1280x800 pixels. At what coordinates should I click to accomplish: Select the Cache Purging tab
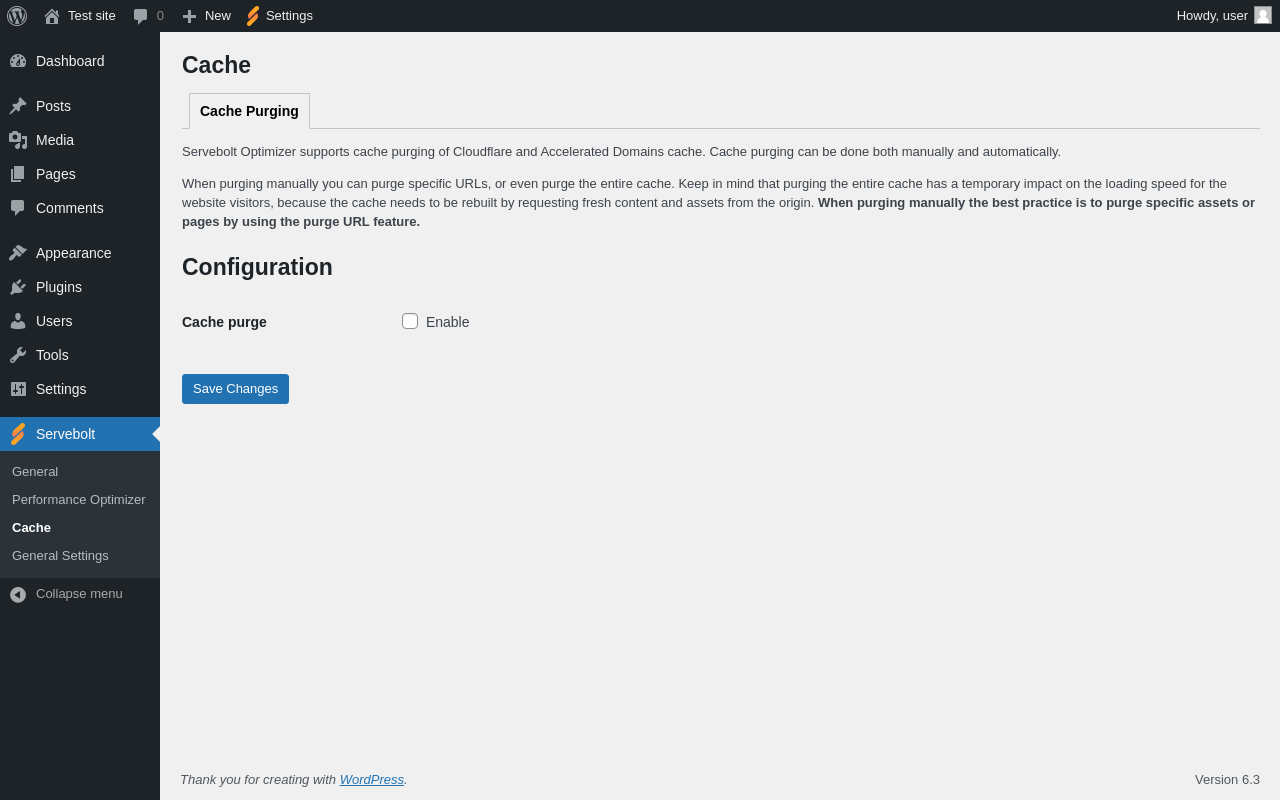(x=249, y=111)
